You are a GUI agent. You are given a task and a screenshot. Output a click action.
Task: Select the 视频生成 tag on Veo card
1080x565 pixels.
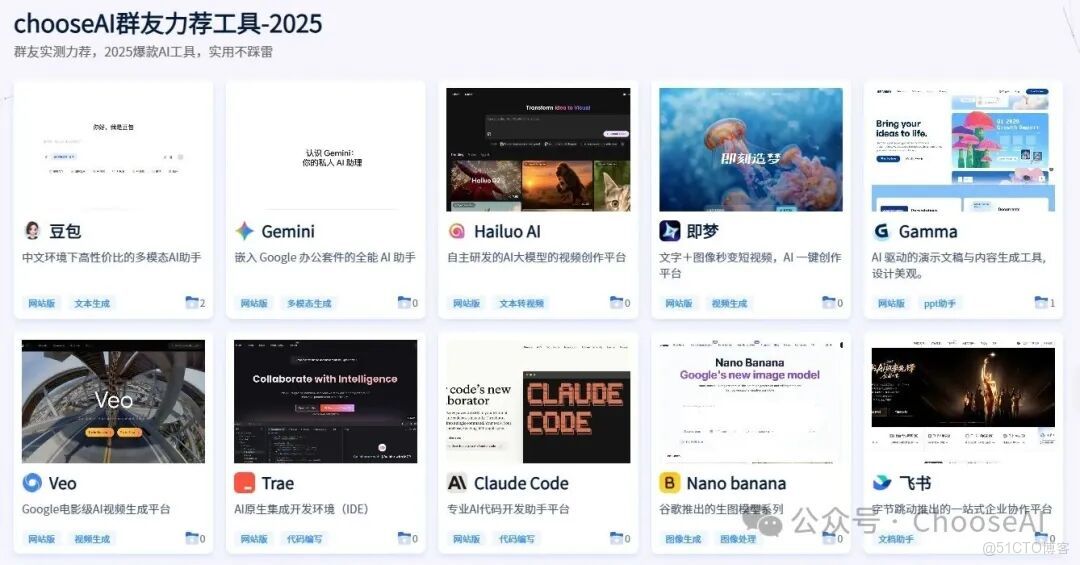(x=92, y=539)
